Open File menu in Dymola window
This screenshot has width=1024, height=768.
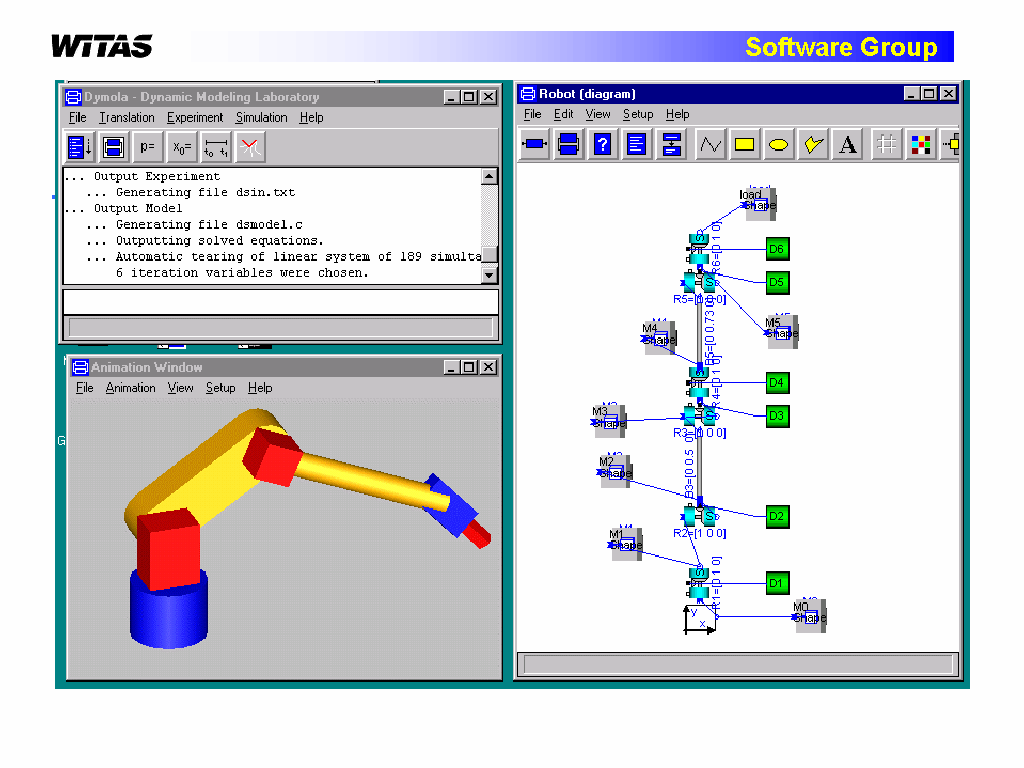[77, 118]
